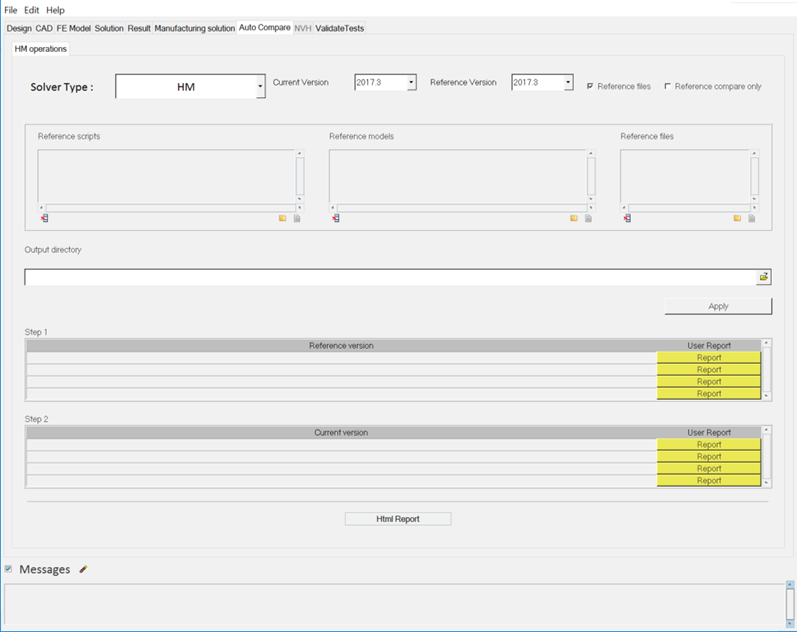Screen dimensions: 797x632
Task: Open folder browser for Reference files
Action: tap(737, 218)
